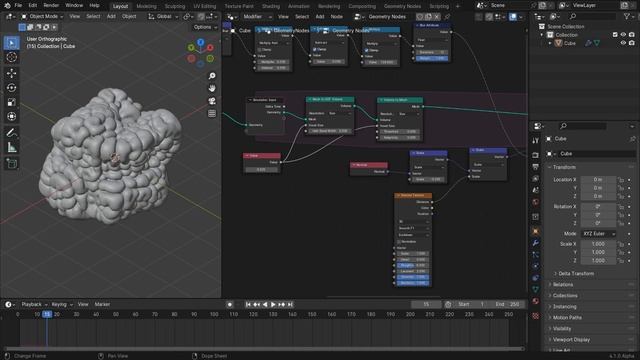
Task: Expand the Delta Transform panel
Action: click(576, 273)
